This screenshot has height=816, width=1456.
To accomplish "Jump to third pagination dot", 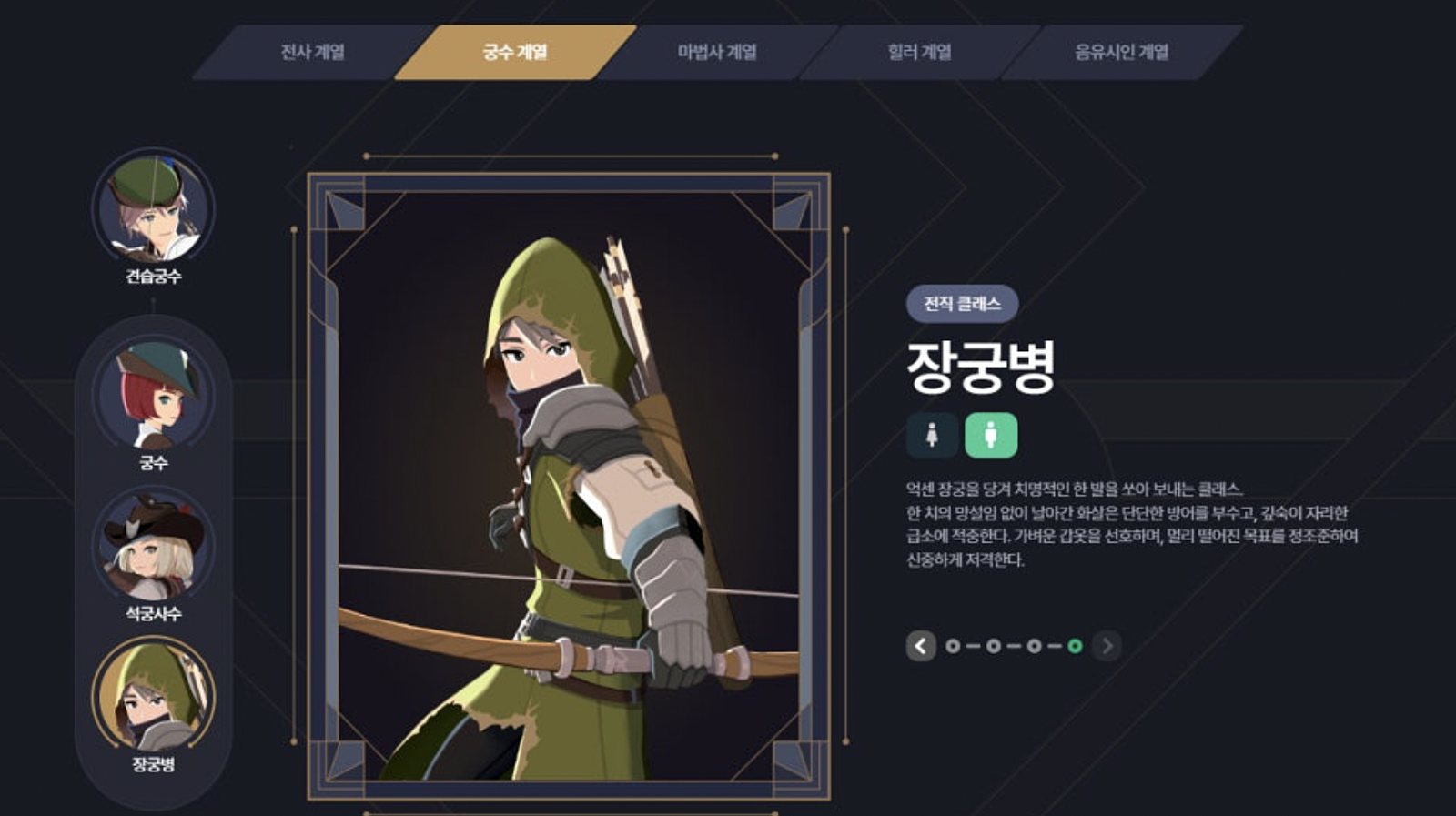I will tap(1035, 646).
